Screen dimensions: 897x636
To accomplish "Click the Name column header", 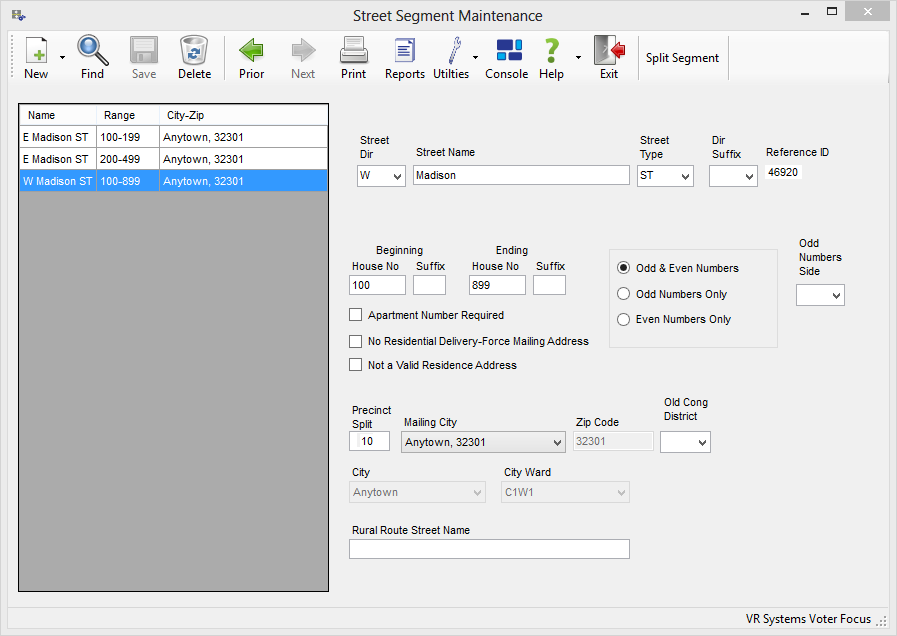I will coord(58,115).
